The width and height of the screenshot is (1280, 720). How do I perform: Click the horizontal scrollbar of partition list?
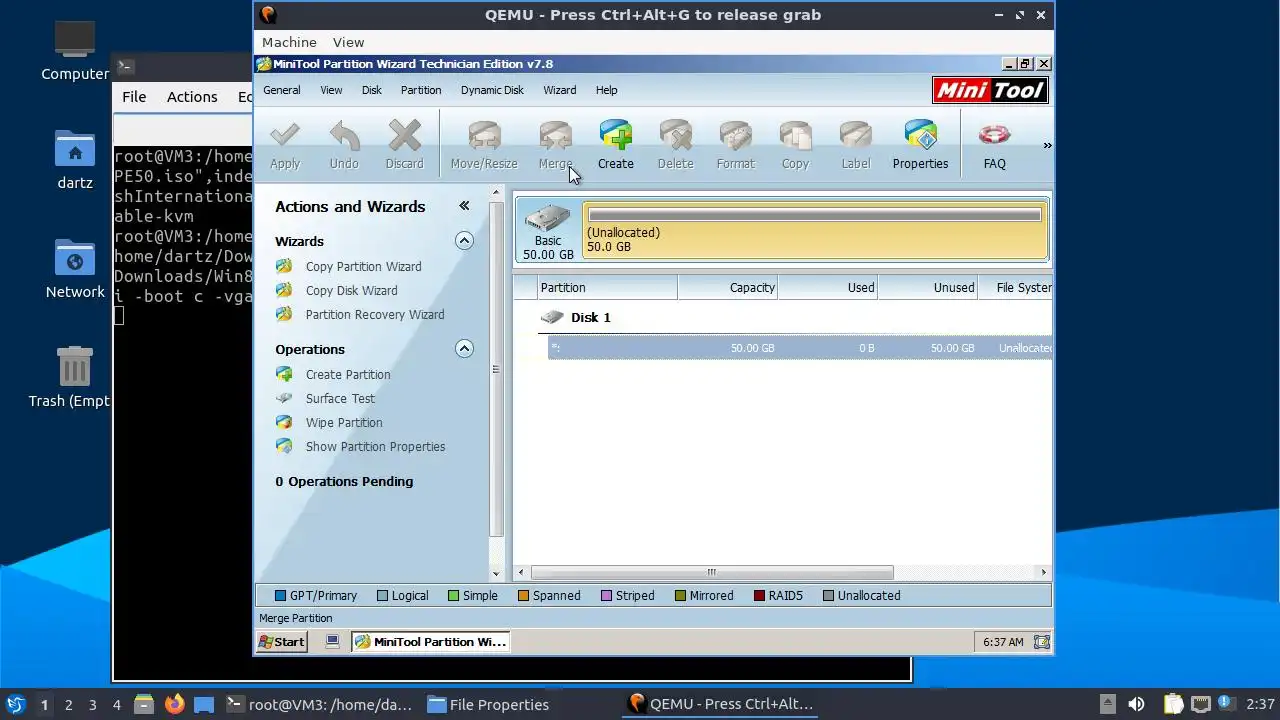(712, 573)
